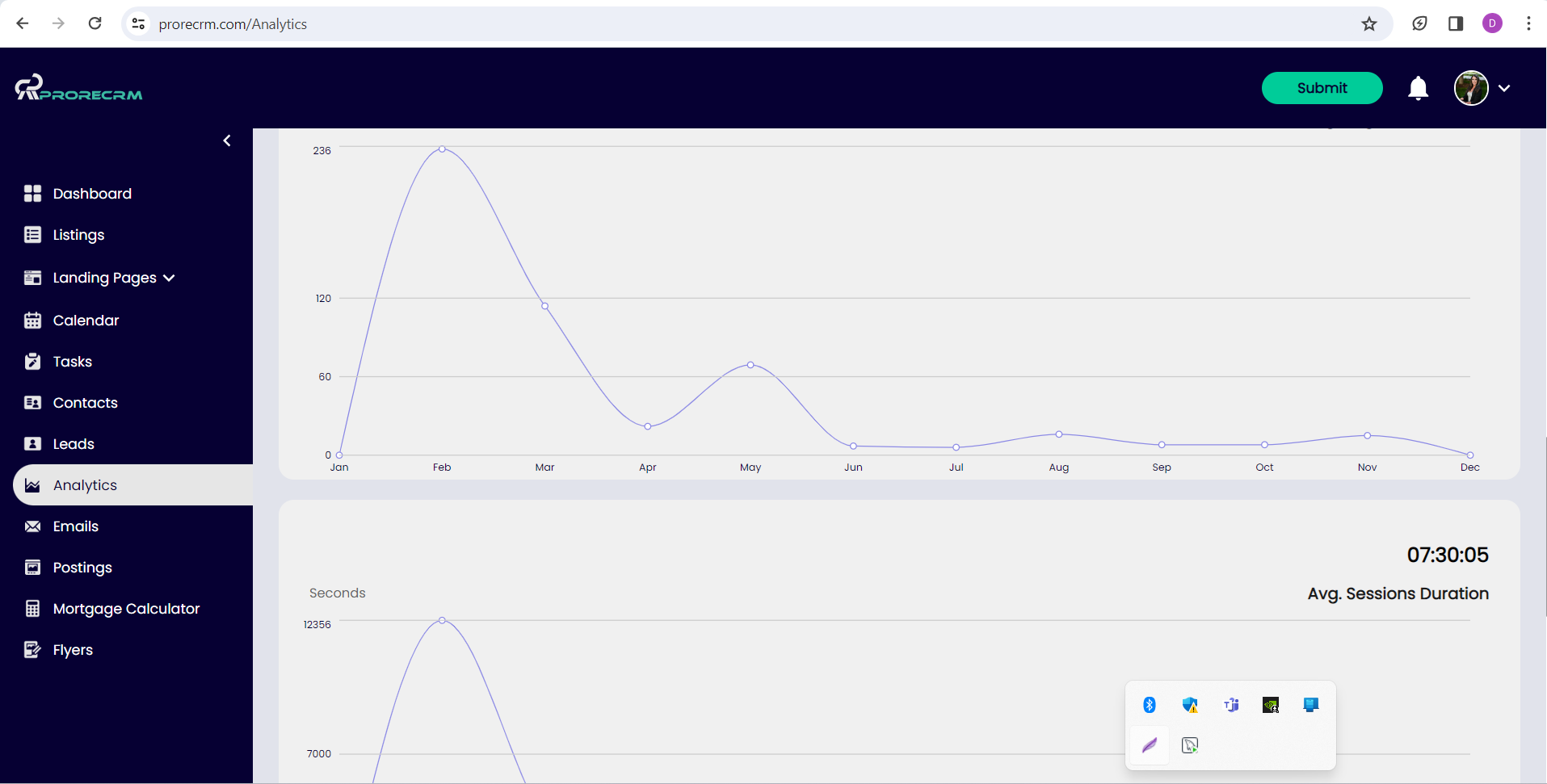Screen dimensions: 1547x784
Task: Click the Nov data point on top chart
Action: point(1368,435)
